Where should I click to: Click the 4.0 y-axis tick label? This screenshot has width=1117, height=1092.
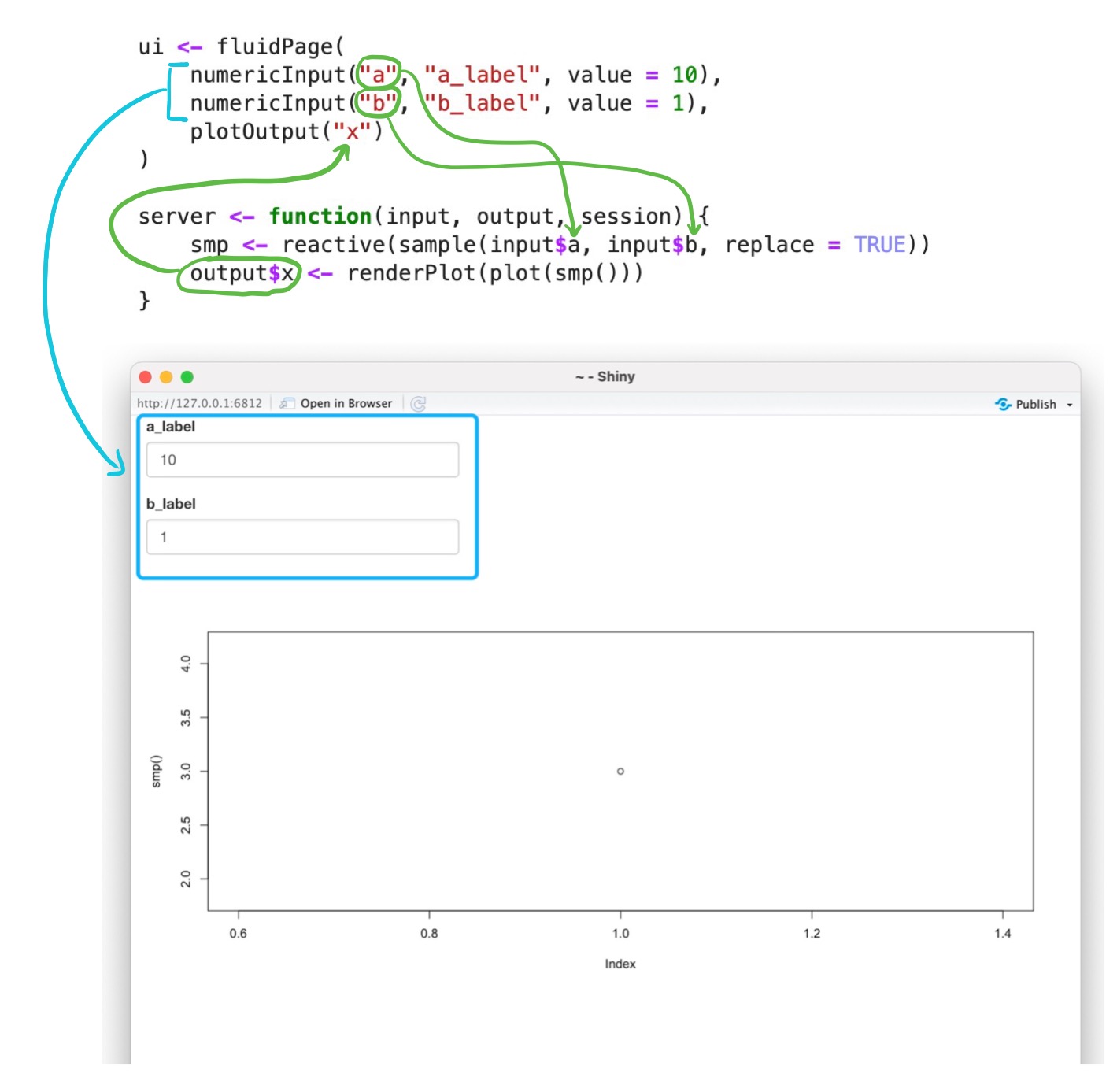(x=186, y=664)
